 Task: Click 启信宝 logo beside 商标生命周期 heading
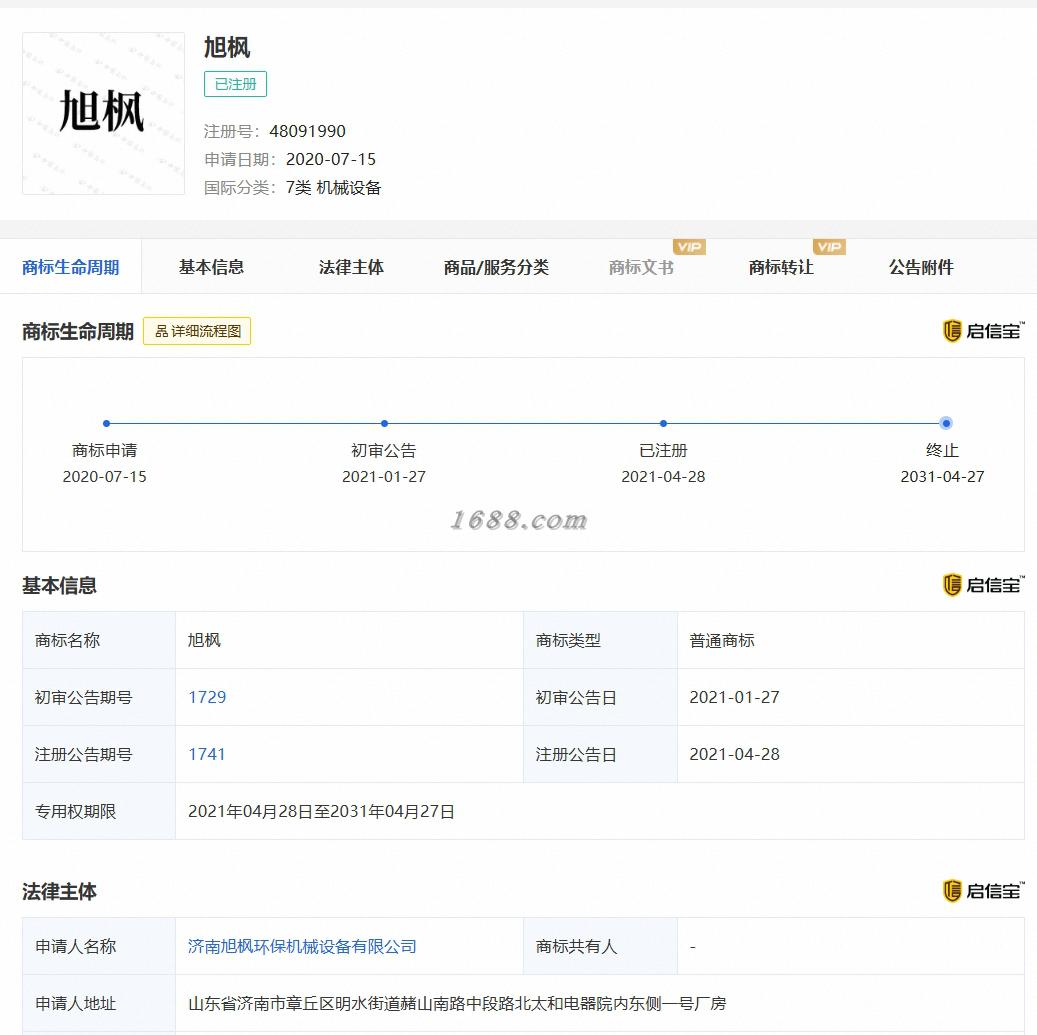point(983,331)
